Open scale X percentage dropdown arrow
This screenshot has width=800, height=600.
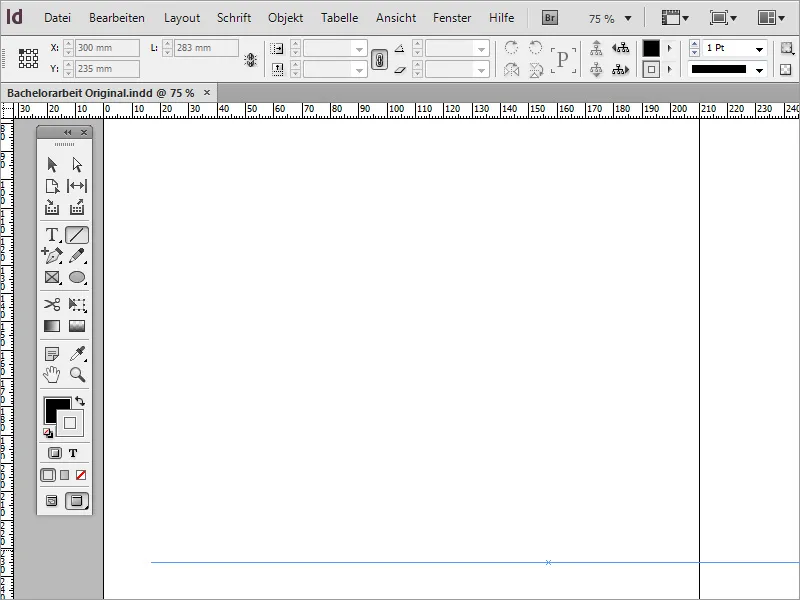[359, 49]
